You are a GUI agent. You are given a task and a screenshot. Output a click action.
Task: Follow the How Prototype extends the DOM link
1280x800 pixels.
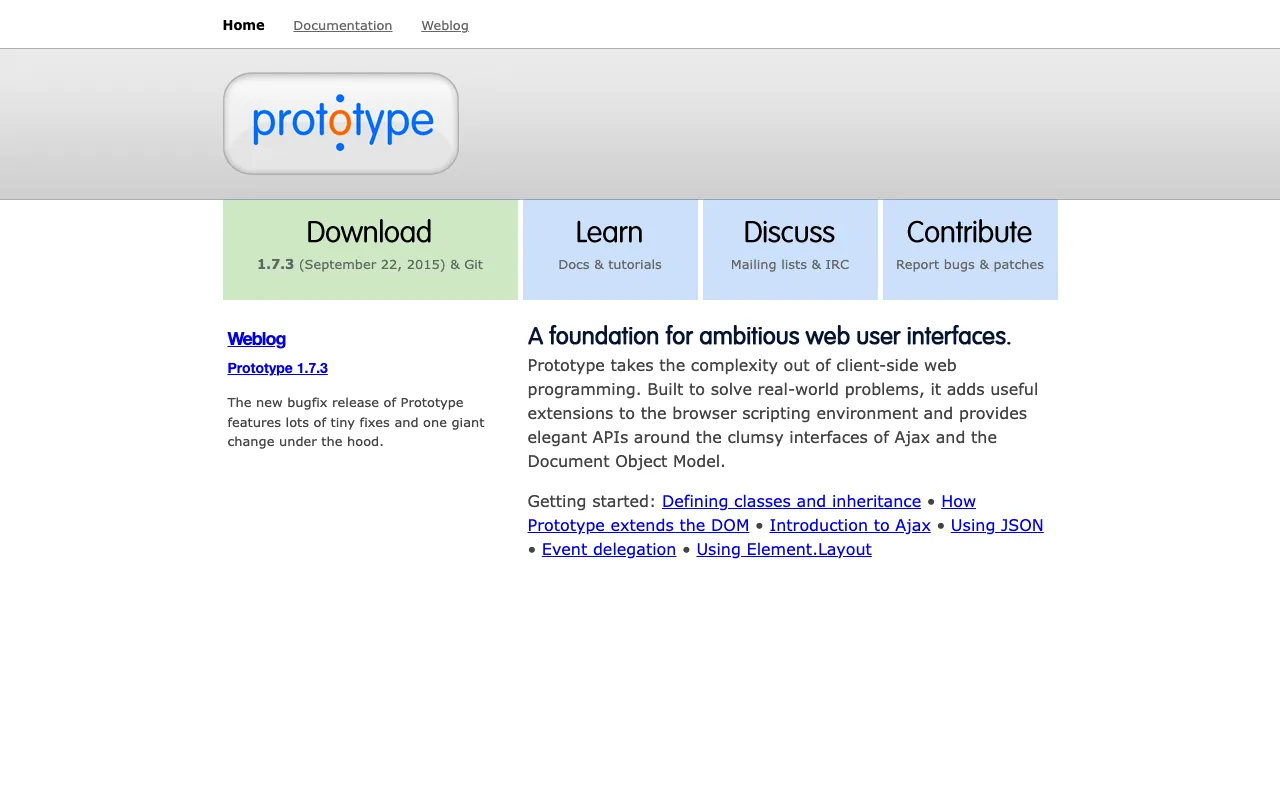(638, 525)
